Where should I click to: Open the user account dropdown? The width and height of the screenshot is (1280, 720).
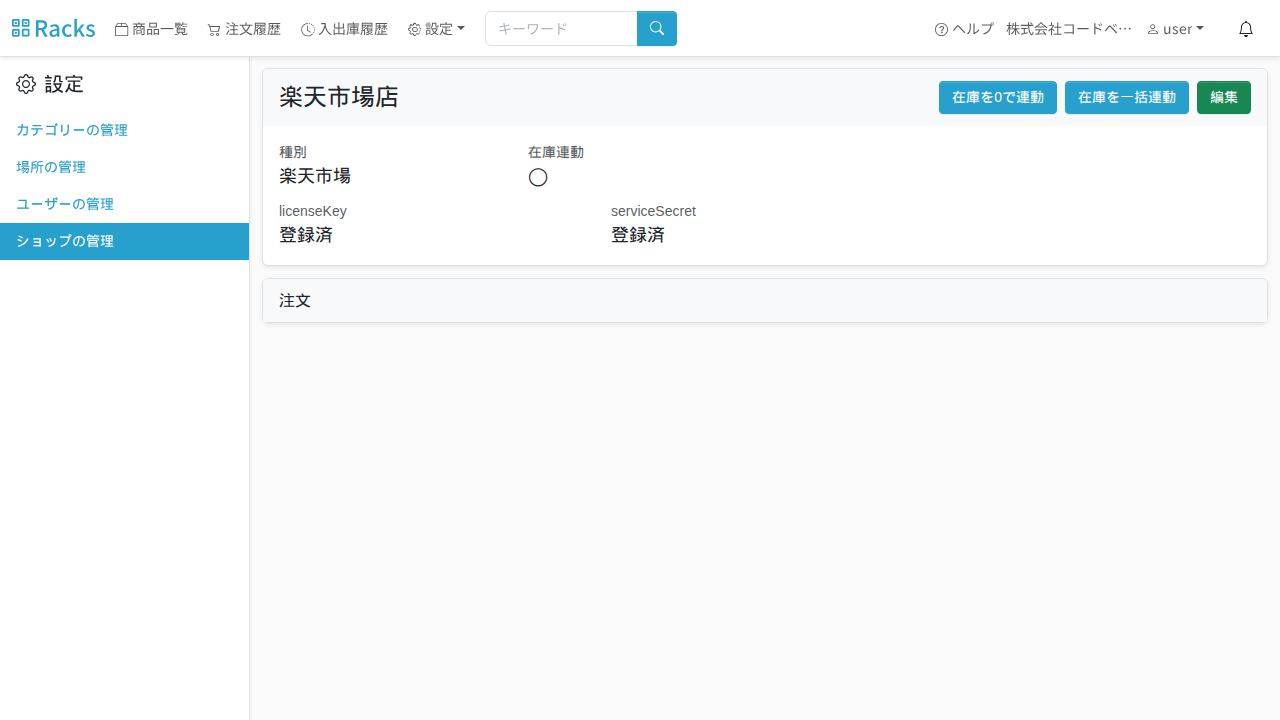1175,29
